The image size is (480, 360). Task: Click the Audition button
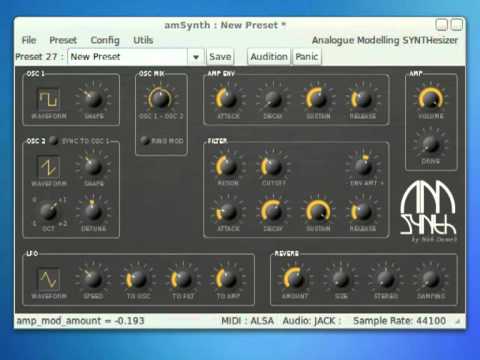pos(269,57)
